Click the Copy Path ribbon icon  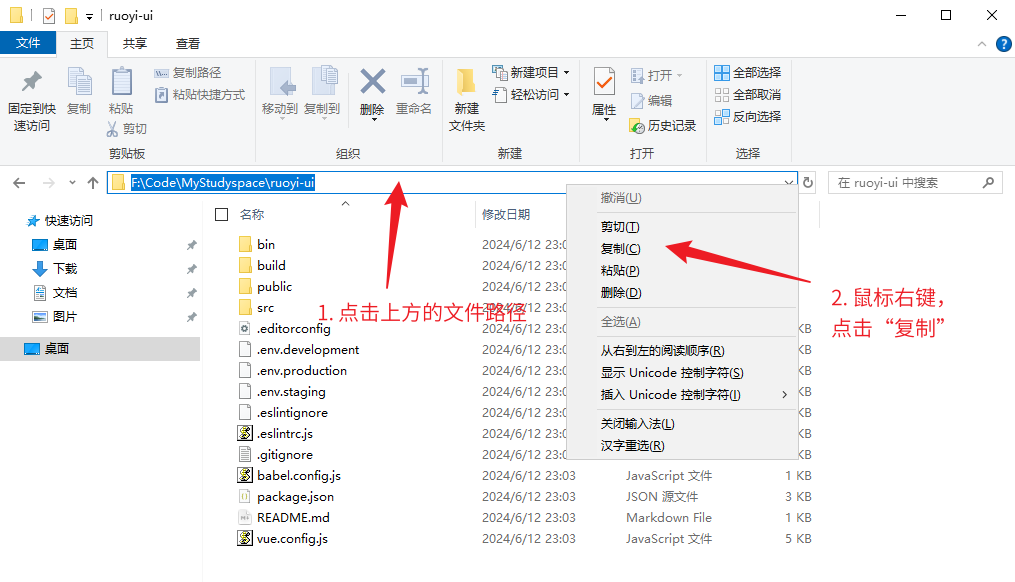click(x=162, y=73)
